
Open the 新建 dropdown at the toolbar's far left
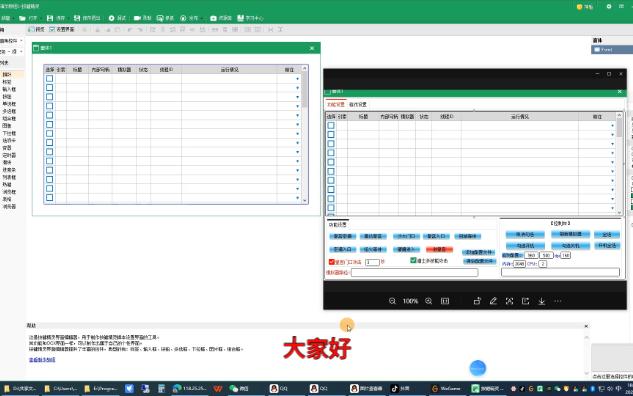point(13,19)
